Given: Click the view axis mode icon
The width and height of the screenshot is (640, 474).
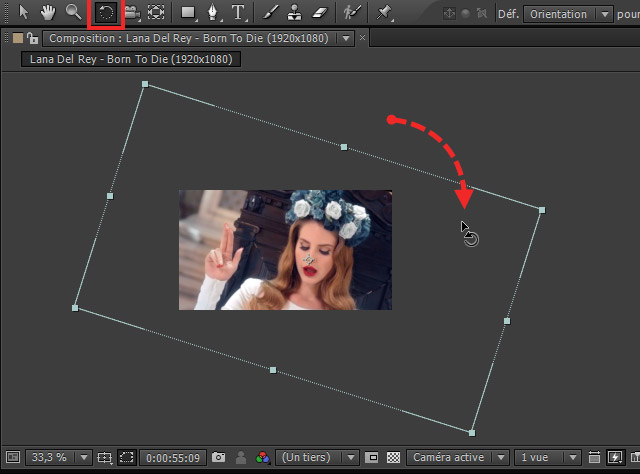Looking at the screenshot, I should [x=482, y=14].
